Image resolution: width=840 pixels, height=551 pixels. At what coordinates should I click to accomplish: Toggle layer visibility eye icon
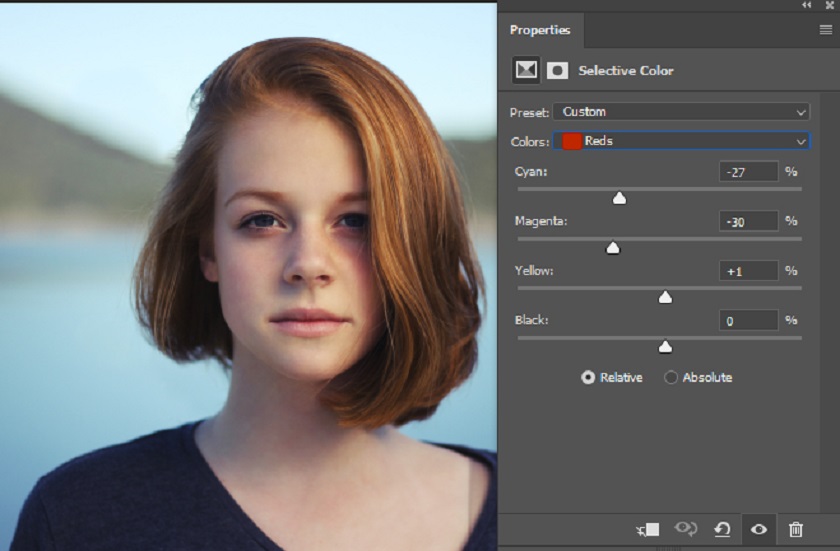click(759, 529)
